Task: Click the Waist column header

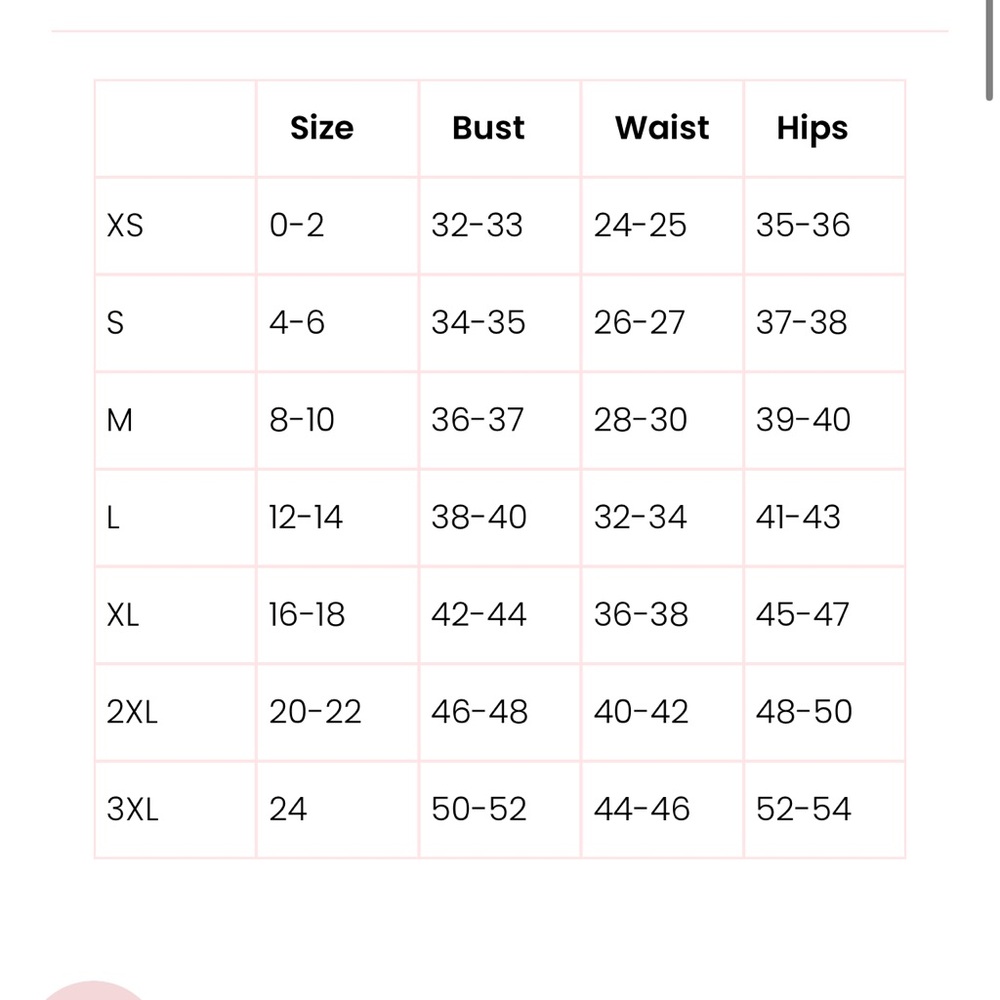Action: point(662,128)
